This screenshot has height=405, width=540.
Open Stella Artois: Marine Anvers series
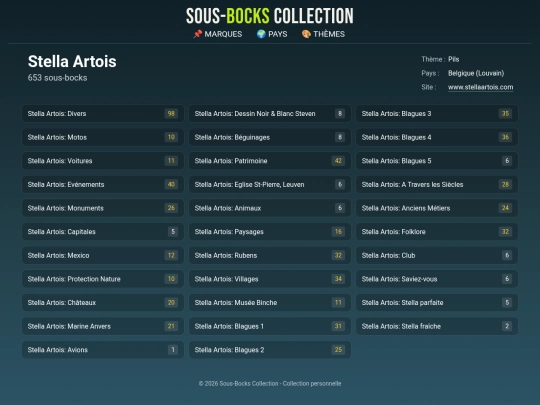pyautogui.click(x=103, y=326)
